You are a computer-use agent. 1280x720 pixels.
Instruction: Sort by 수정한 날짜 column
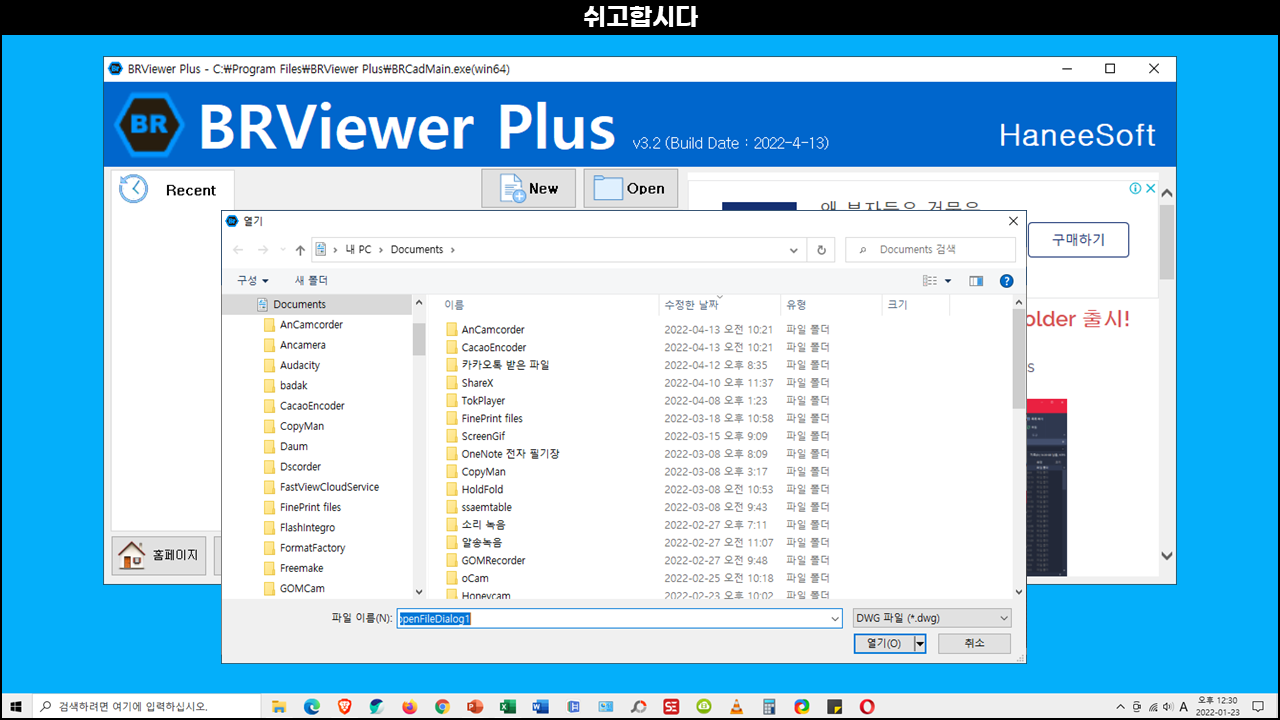pyautogui.click(x=720, y=304)
